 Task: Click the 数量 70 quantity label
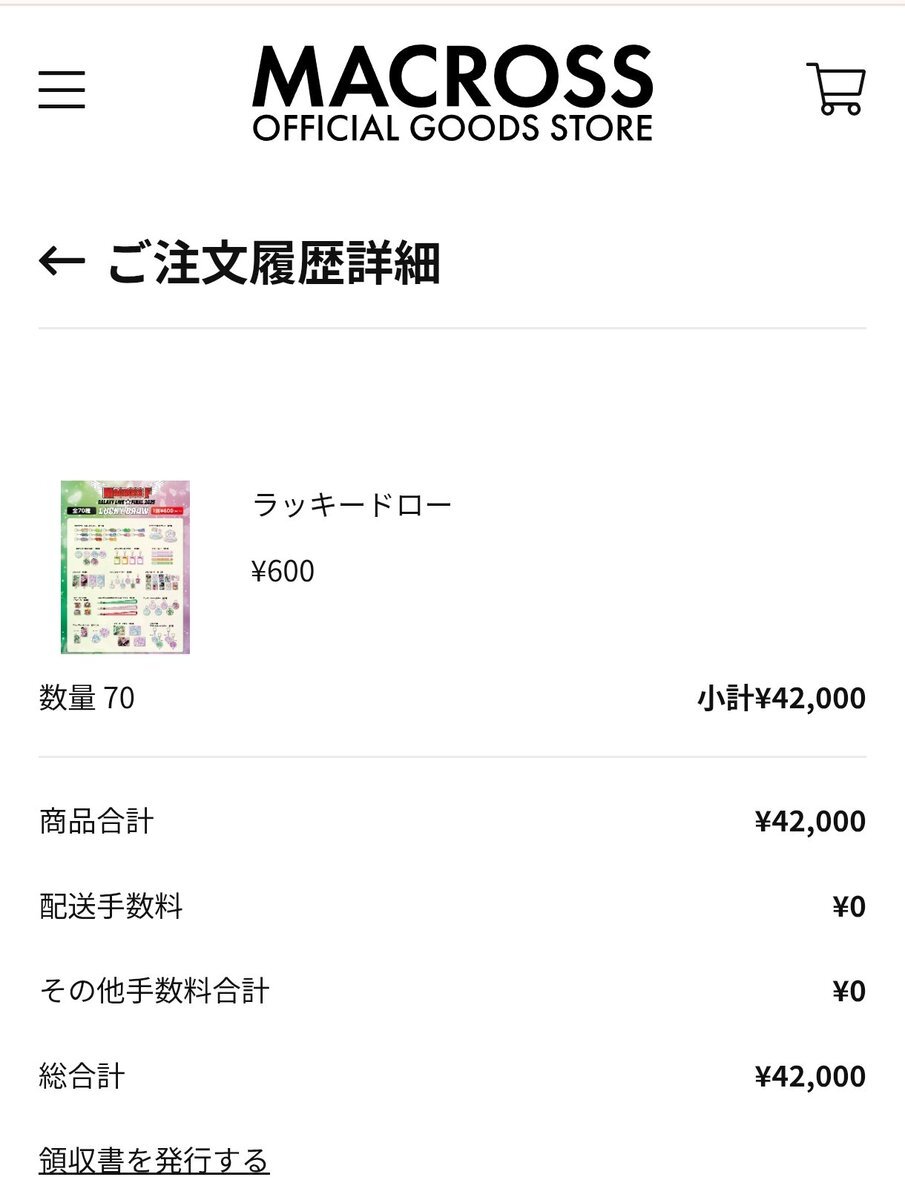[x=87, y=698]
